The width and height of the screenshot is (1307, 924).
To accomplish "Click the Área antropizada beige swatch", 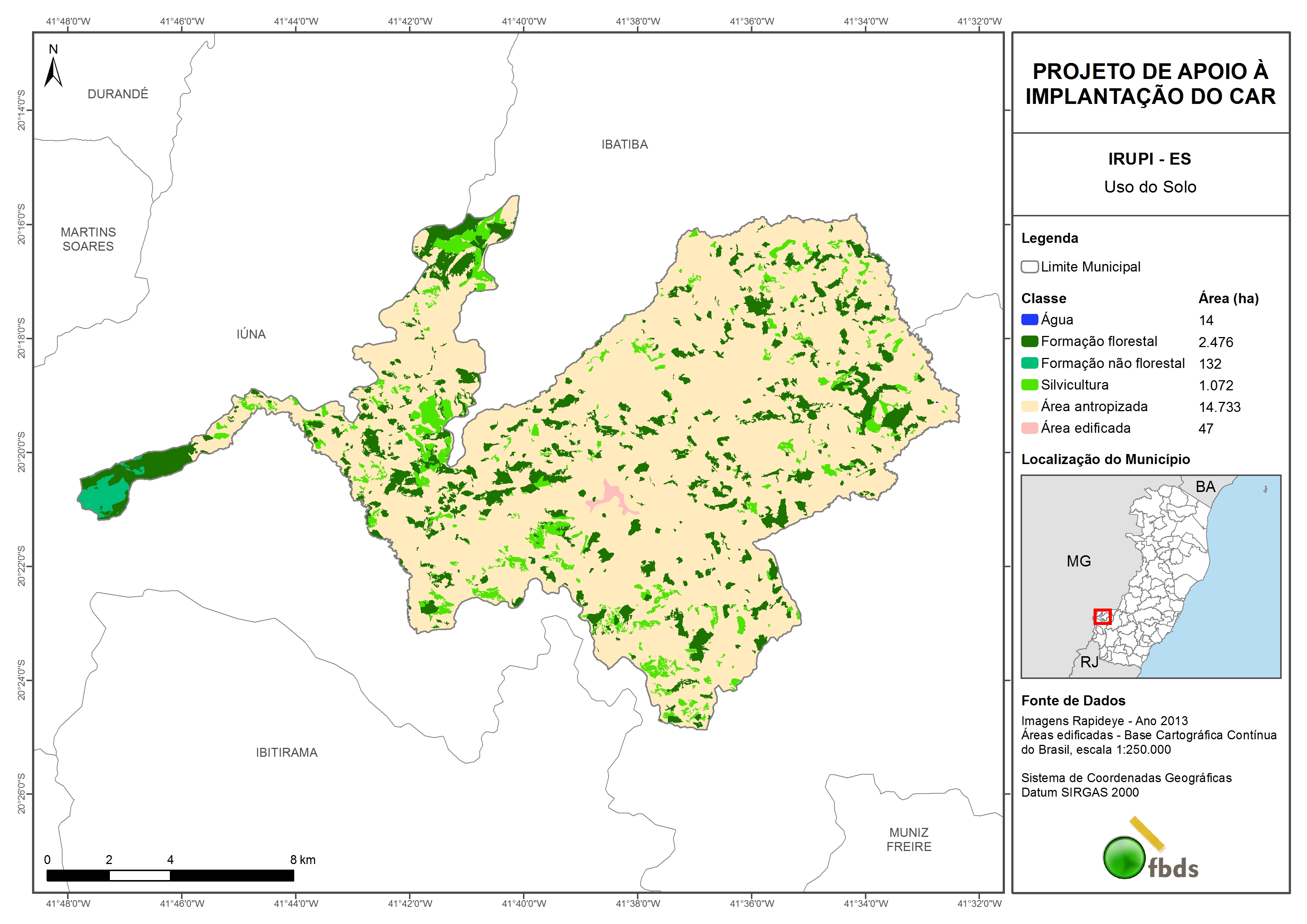I will click(x=1029, y=406).
